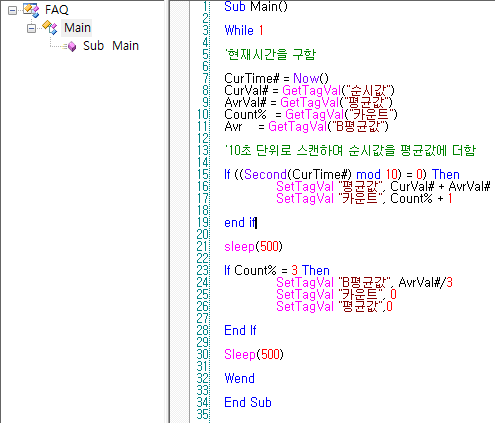Click the lowercase sleep(500) call on line 21

tap(253, 246)
